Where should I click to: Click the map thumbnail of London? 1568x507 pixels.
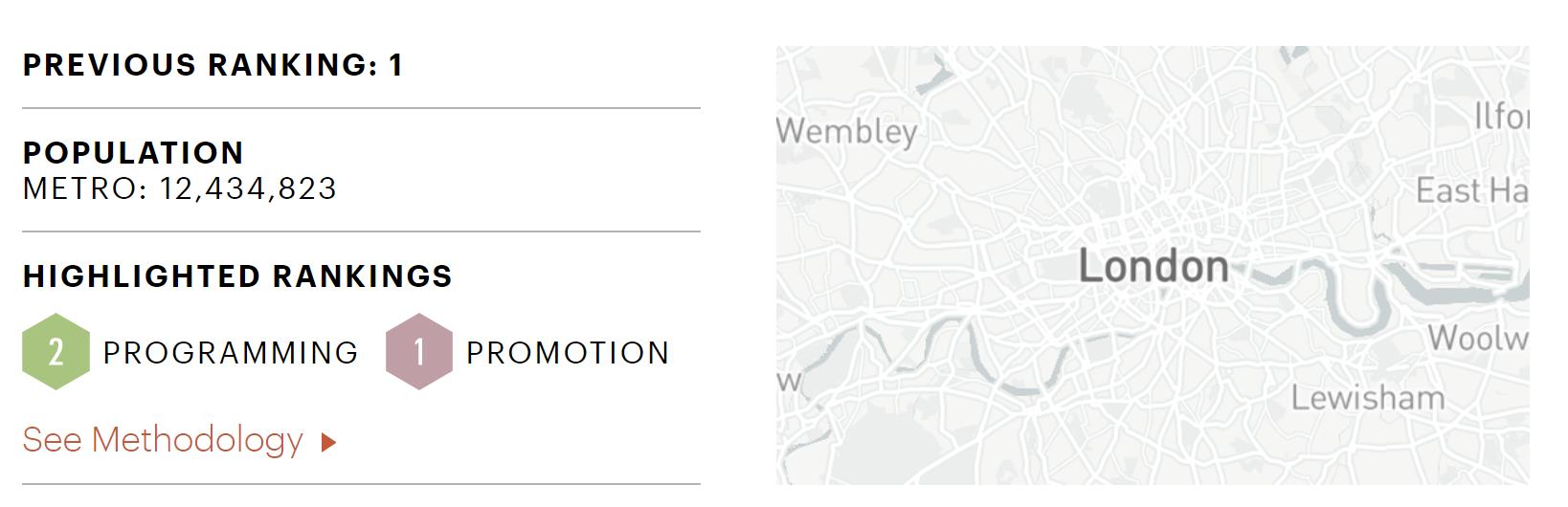click(x=1153, y=265)
